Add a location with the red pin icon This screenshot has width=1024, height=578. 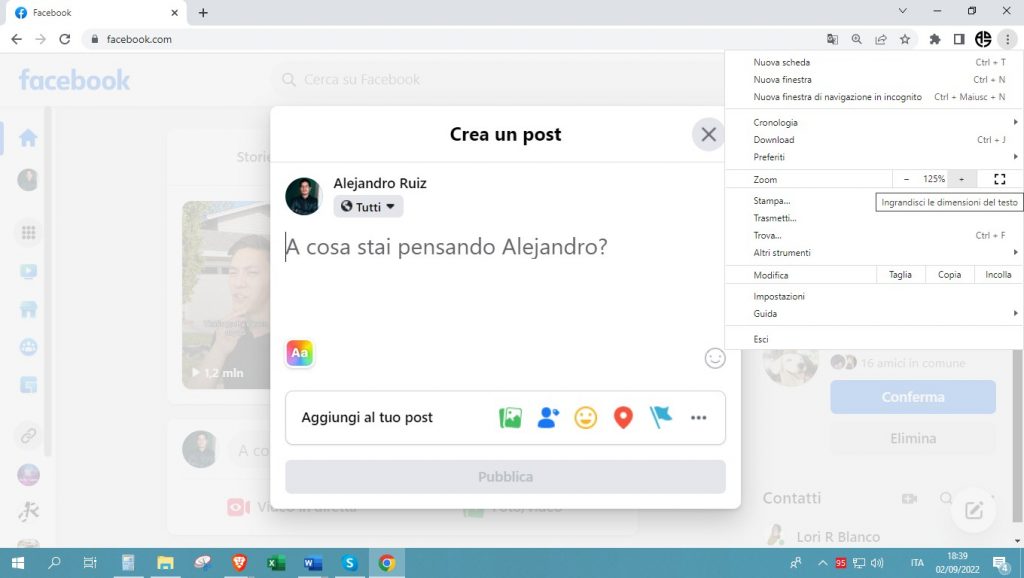(622, 417)
